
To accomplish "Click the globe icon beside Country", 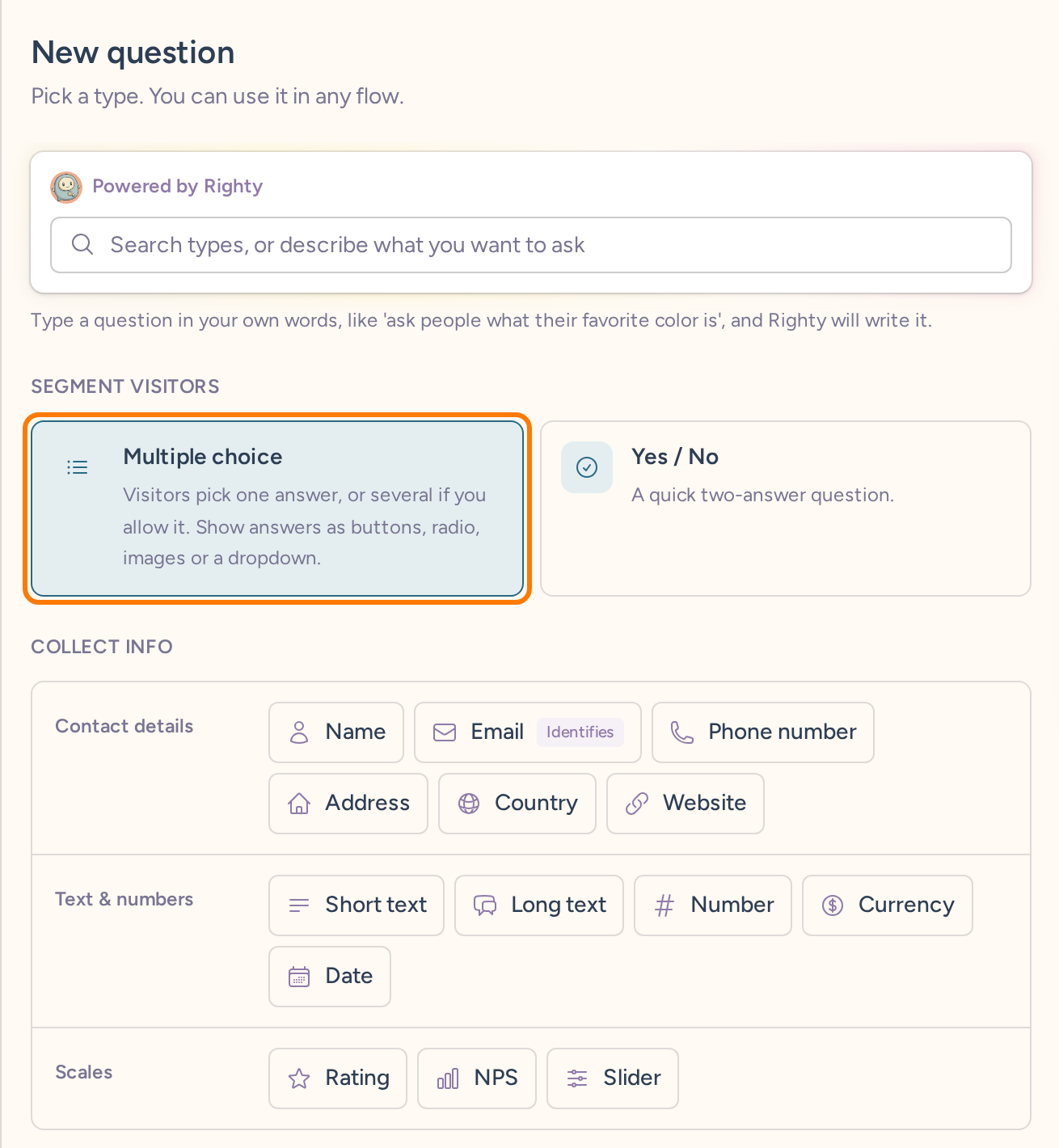I will point(469,804).
